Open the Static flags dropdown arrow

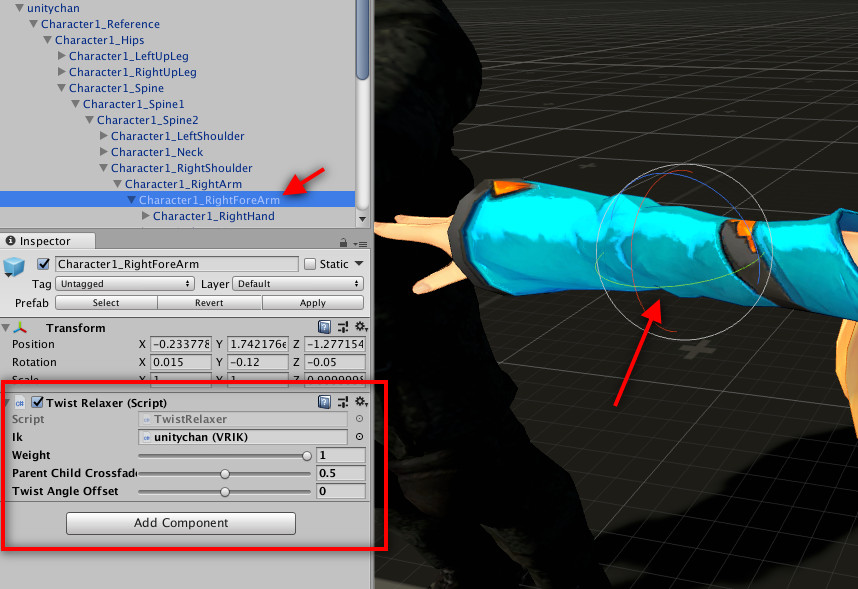[359, 264]
